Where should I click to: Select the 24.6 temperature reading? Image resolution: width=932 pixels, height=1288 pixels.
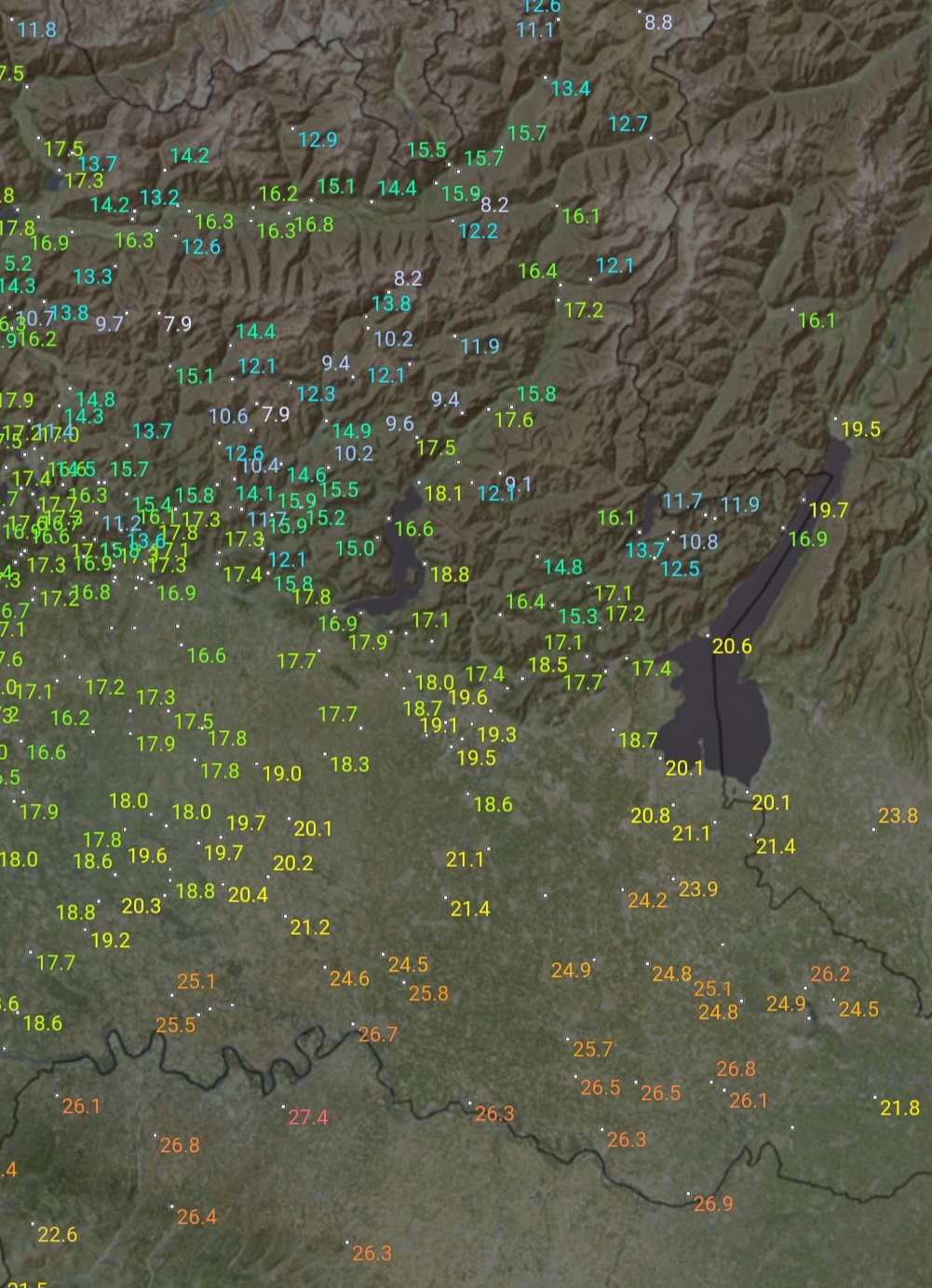[349, 979]
